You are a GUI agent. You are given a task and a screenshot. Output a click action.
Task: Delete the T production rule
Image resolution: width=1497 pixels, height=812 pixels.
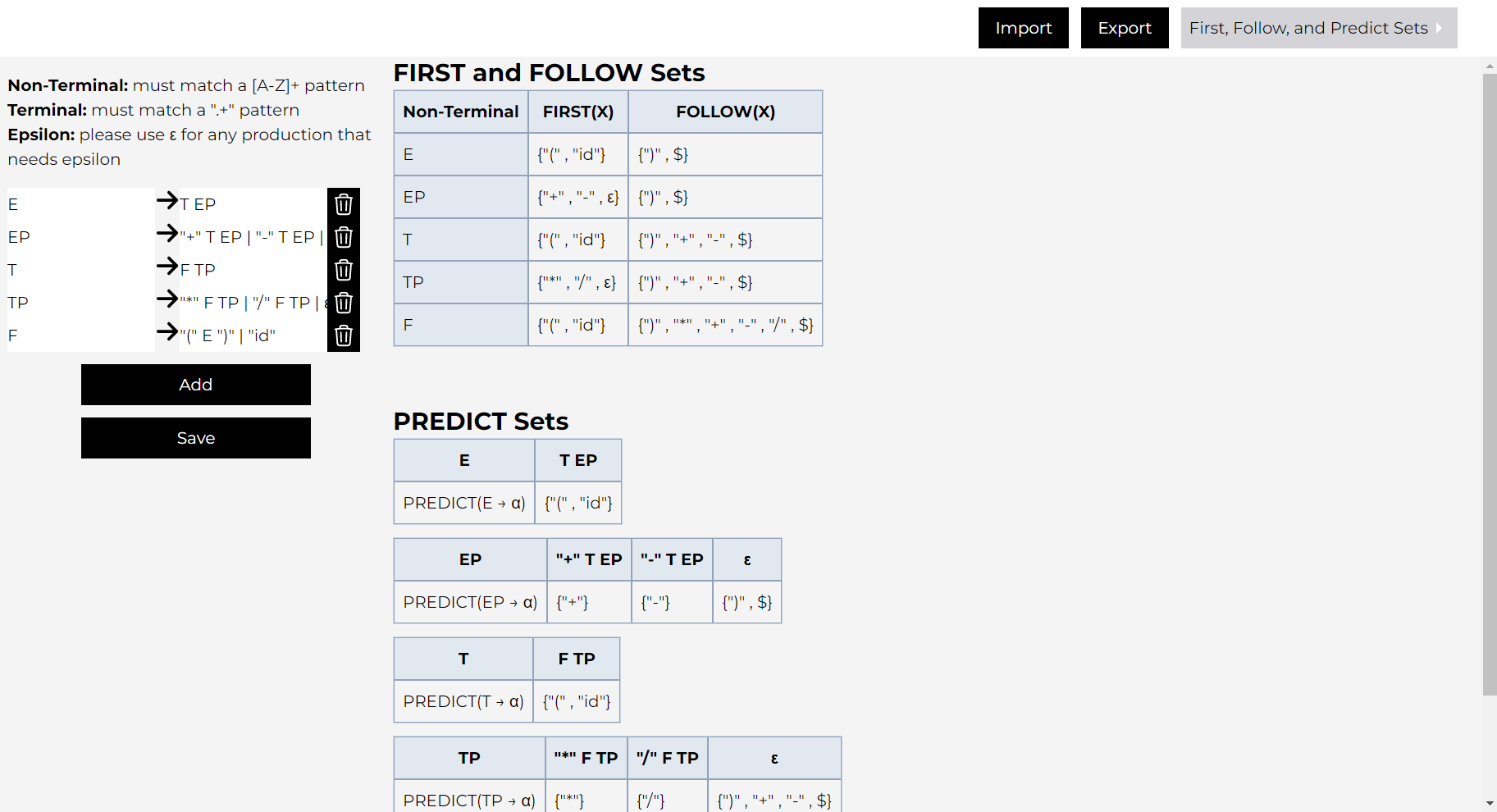coord(344,270)
